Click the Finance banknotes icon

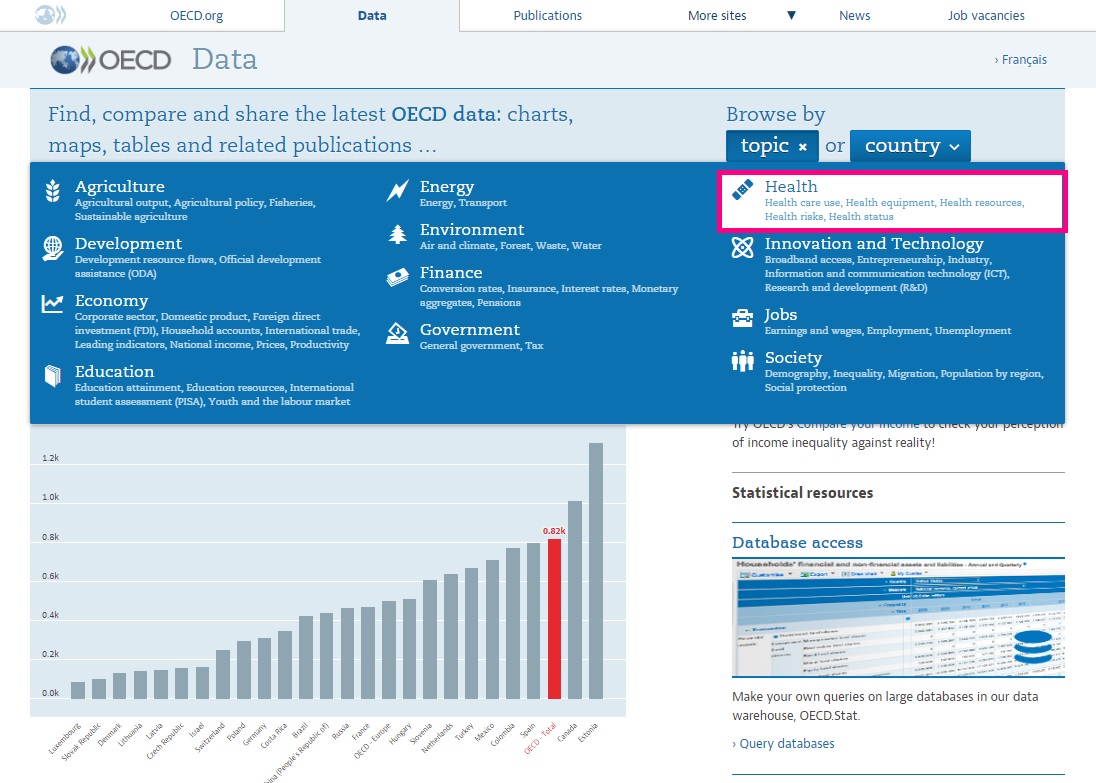pyautogui.click(x=398, y=277)
